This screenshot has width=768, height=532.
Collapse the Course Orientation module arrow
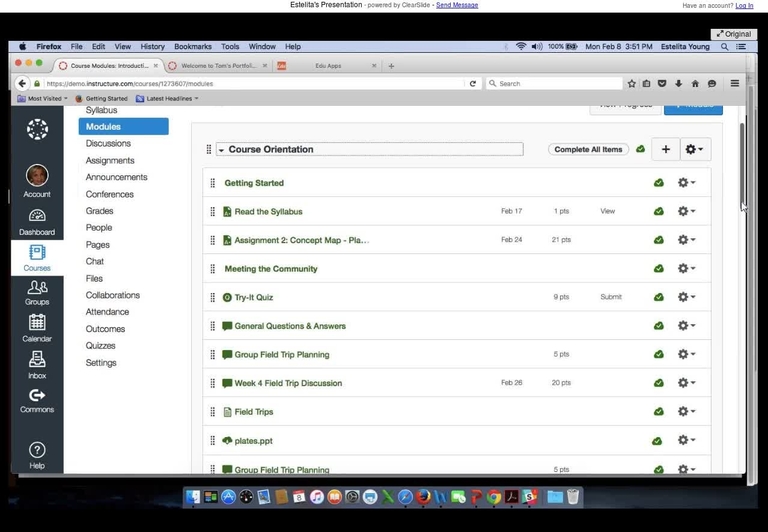[221, 150]
